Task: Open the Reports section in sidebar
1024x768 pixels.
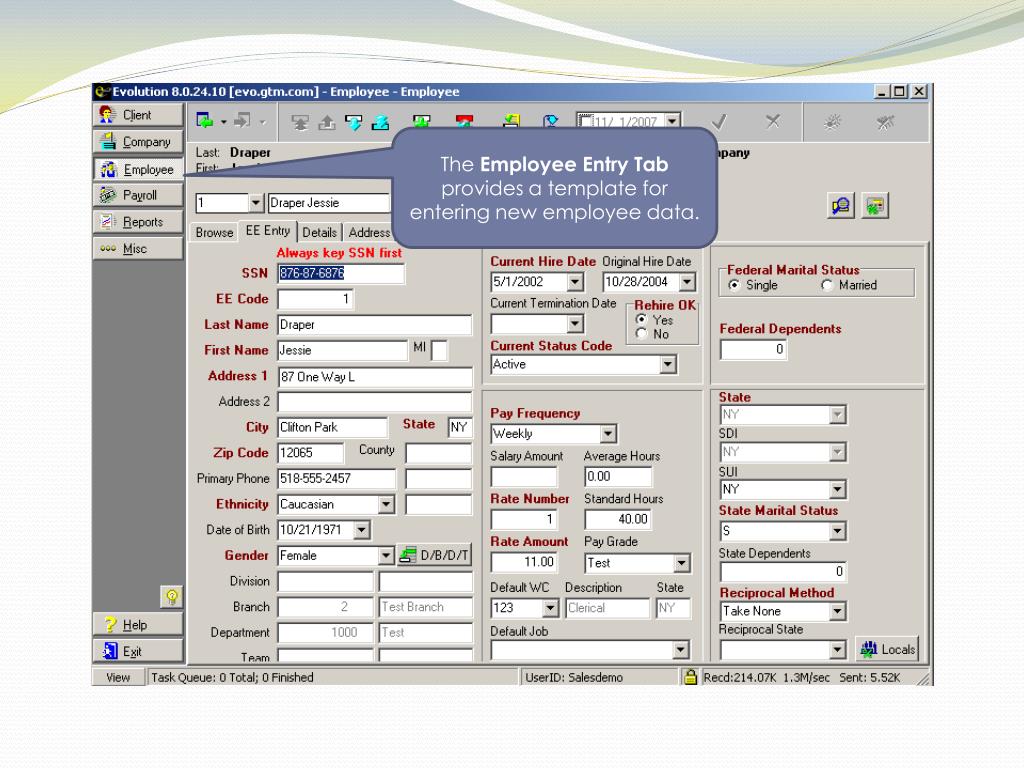Action: coord(138,222)
